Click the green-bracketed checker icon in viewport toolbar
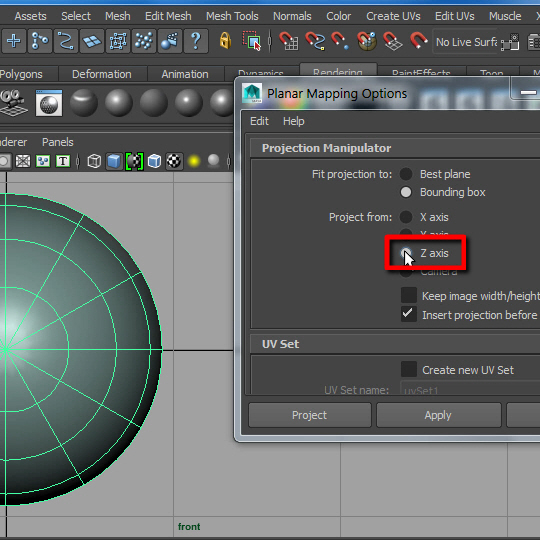 (x=134, y=161)
